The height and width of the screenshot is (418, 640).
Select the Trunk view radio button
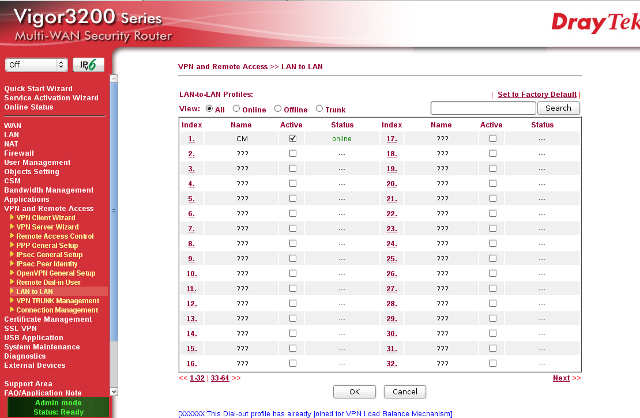tap(319, 109)
